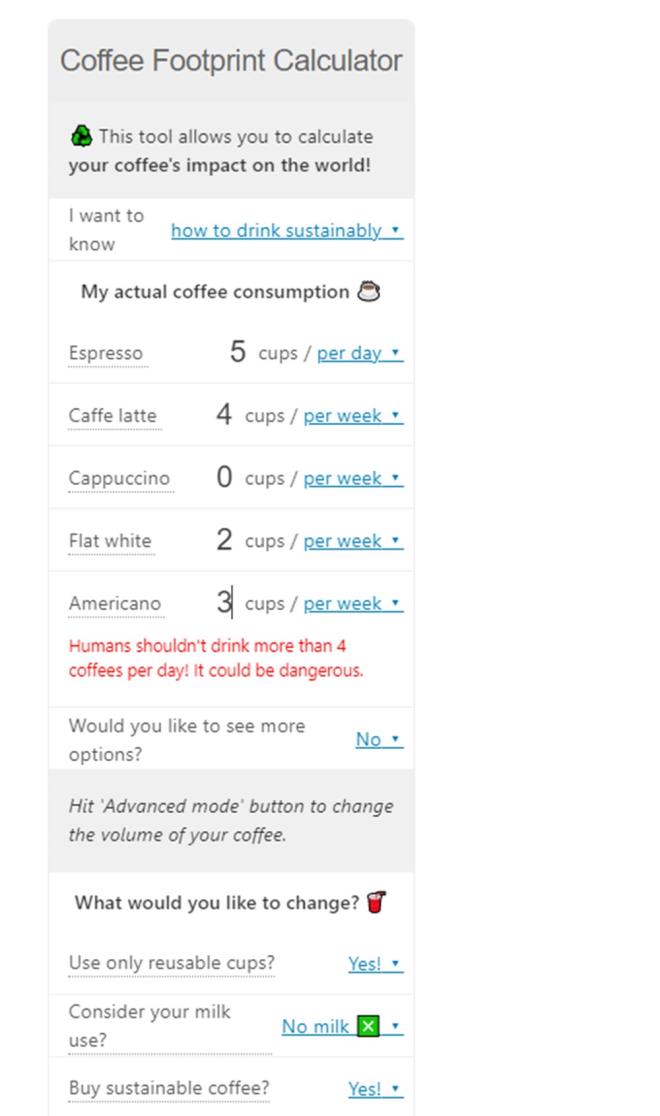This screenshot has height=1116, width=660.
Task: Change sustainable coffee 'Yes!' option
Action: pos(374,1088)
